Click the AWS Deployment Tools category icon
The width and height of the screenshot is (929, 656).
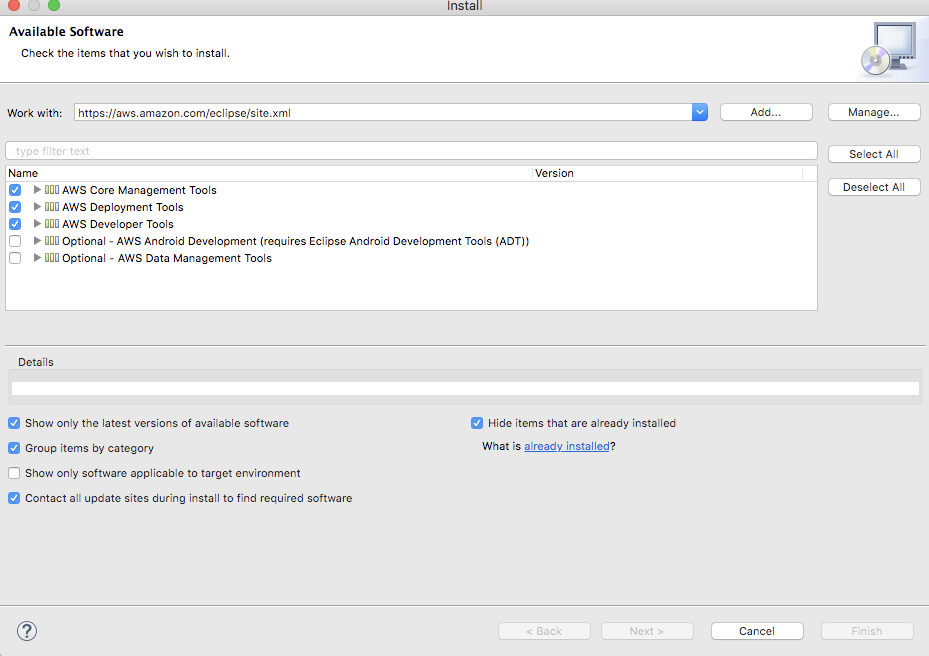(52, 207)
